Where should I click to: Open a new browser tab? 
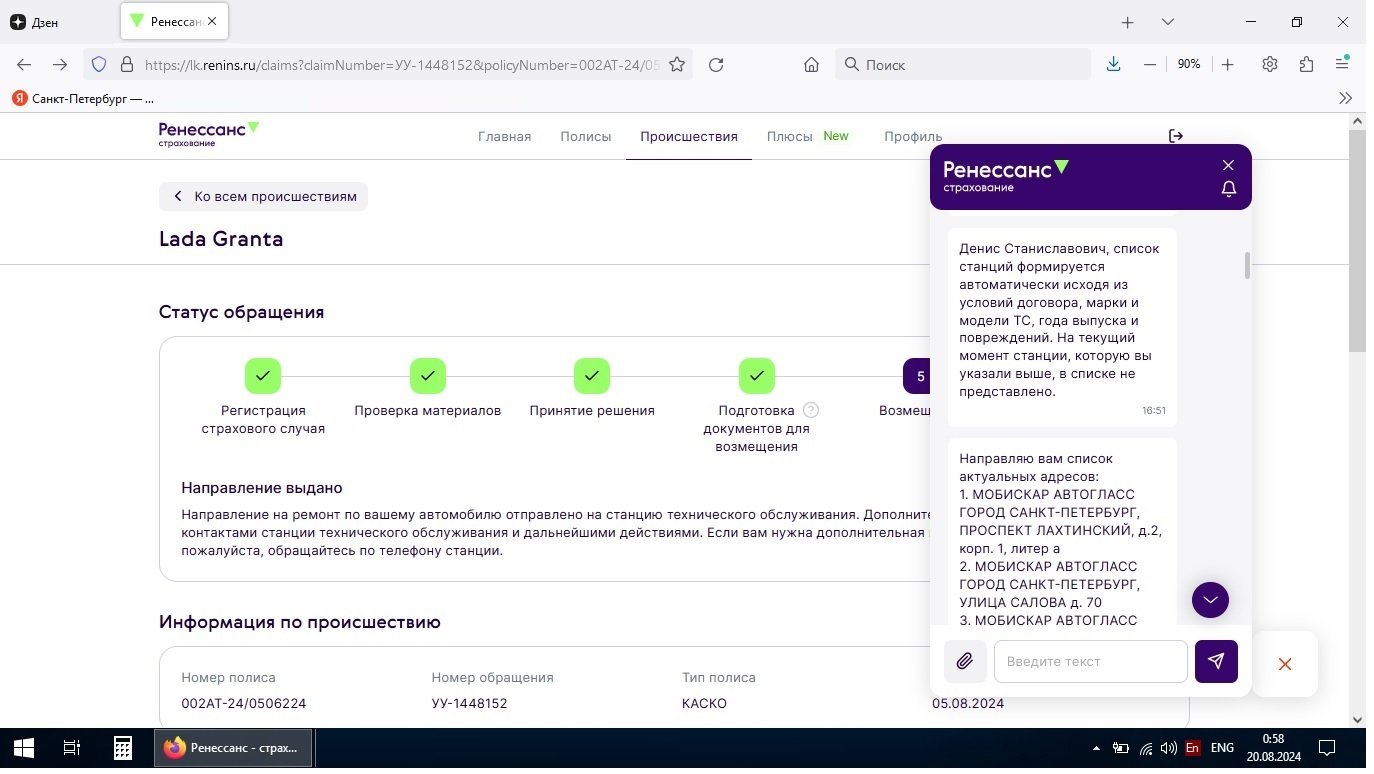[x=1127, y=22]
